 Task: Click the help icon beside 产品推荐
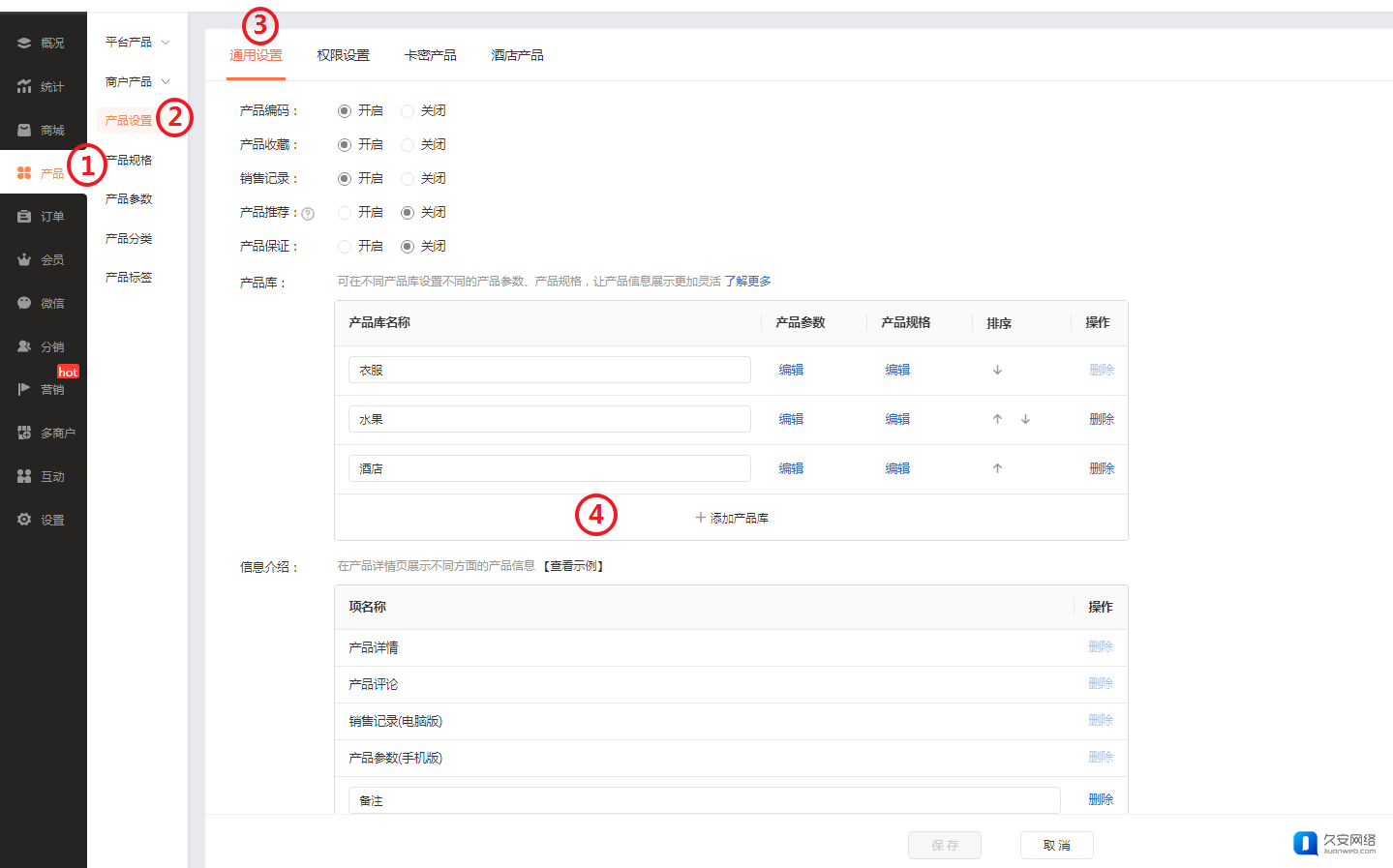[308, 214]
